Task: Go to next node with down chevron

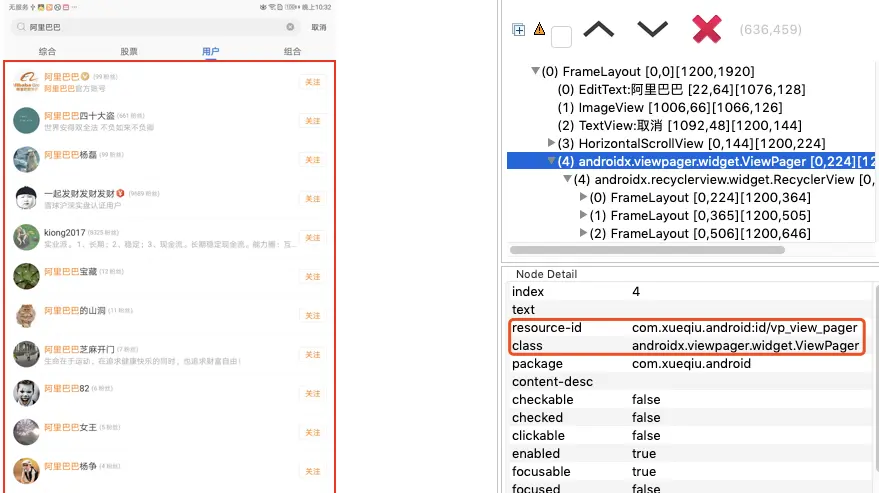Action: [653, 29]
